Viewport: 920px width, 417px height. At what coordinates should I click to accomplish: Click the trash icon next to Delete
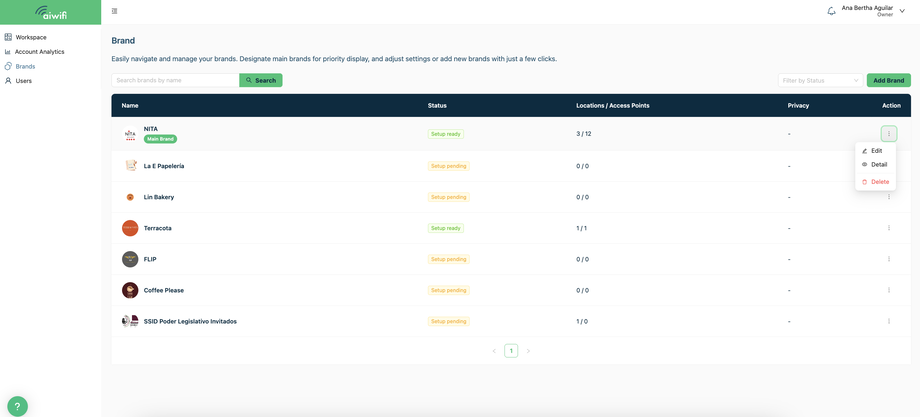click(x=864, y=182)
